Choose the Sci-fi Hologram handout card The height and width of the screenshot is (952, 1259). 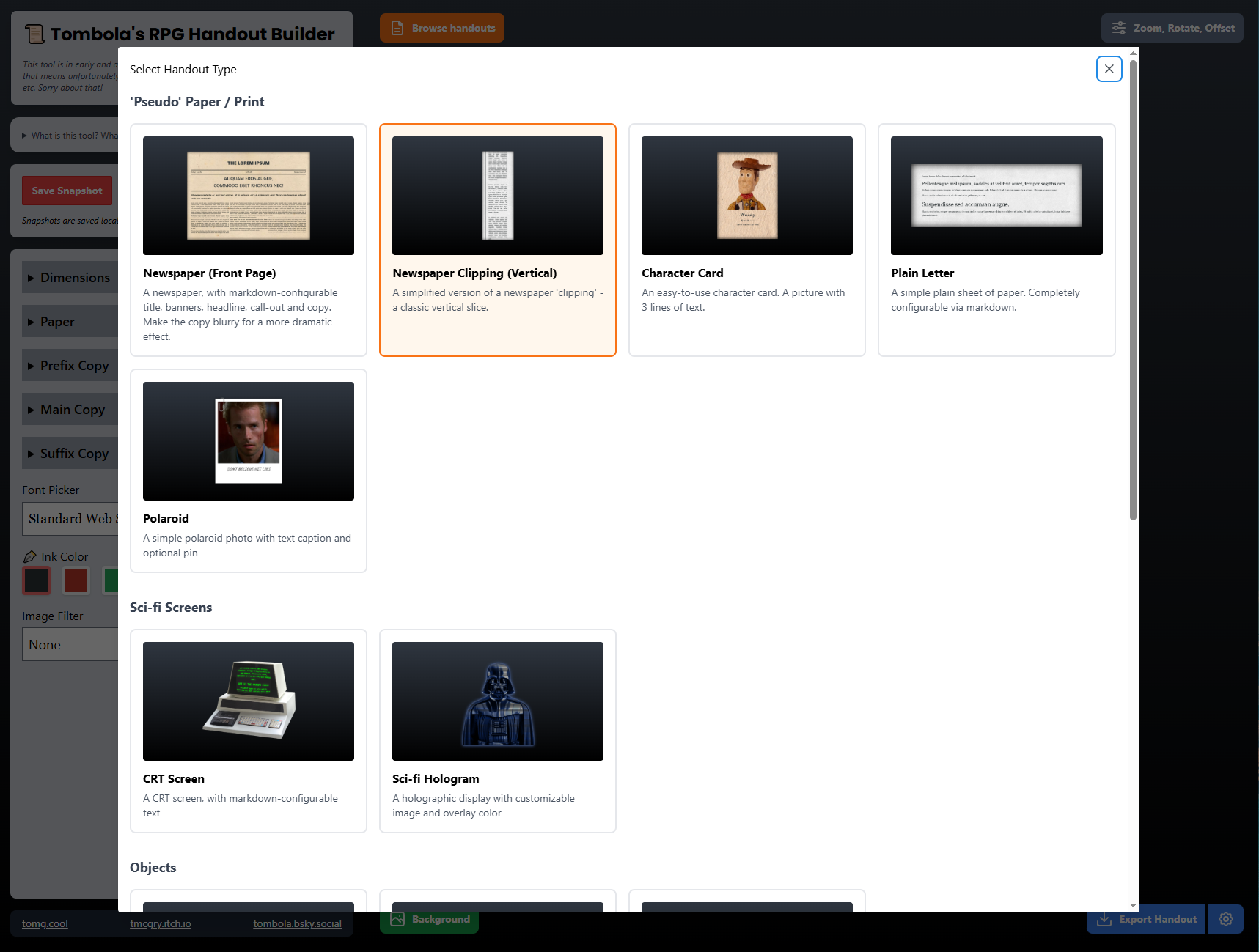(x=498, y=731)
